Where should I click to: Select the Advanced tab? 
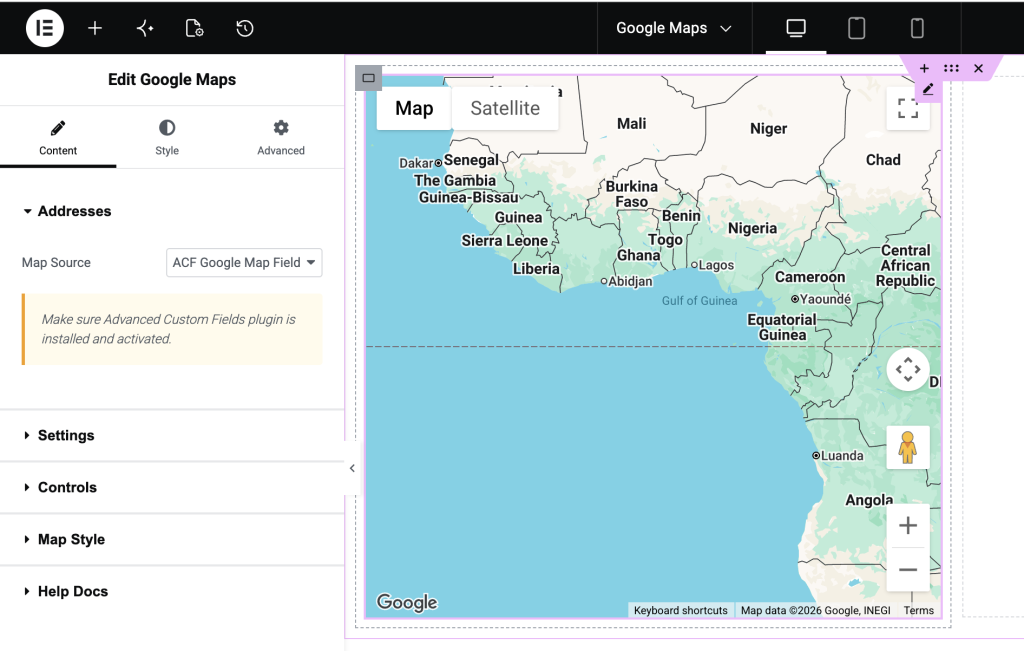tap(281, 138)
